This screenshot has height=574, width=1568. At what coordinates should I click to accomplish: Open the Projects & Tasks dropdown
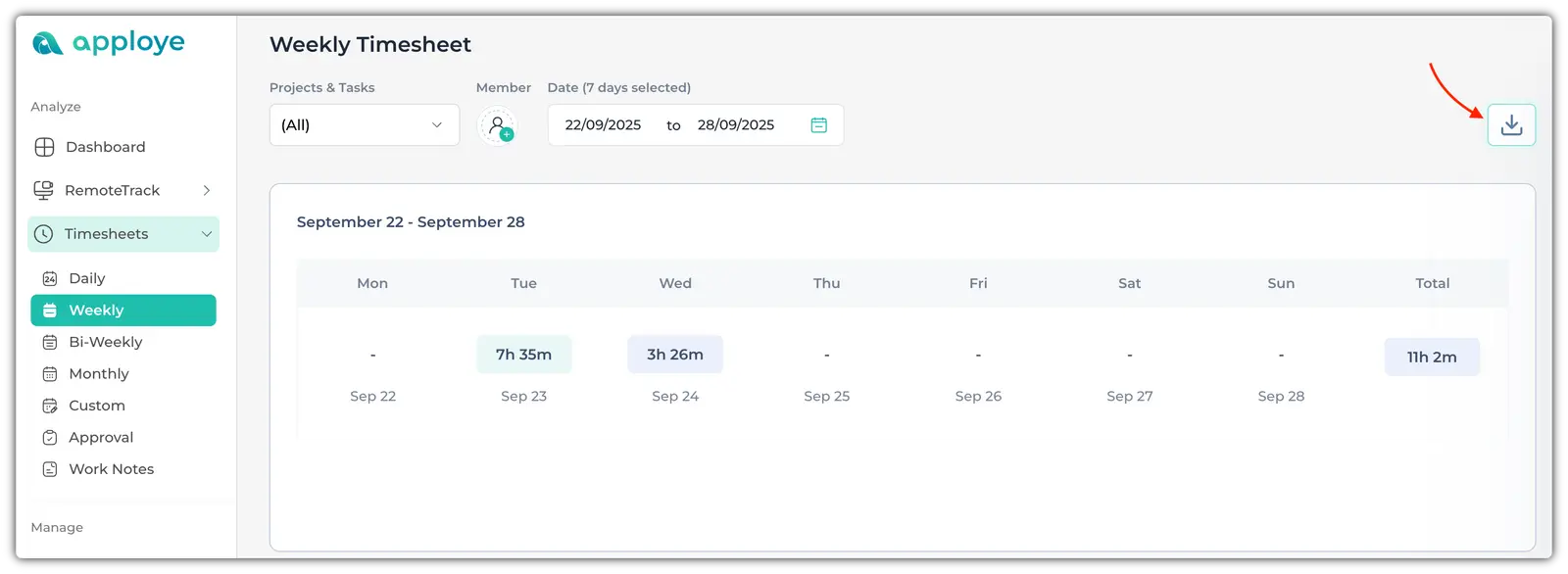(x=364, y=125)
